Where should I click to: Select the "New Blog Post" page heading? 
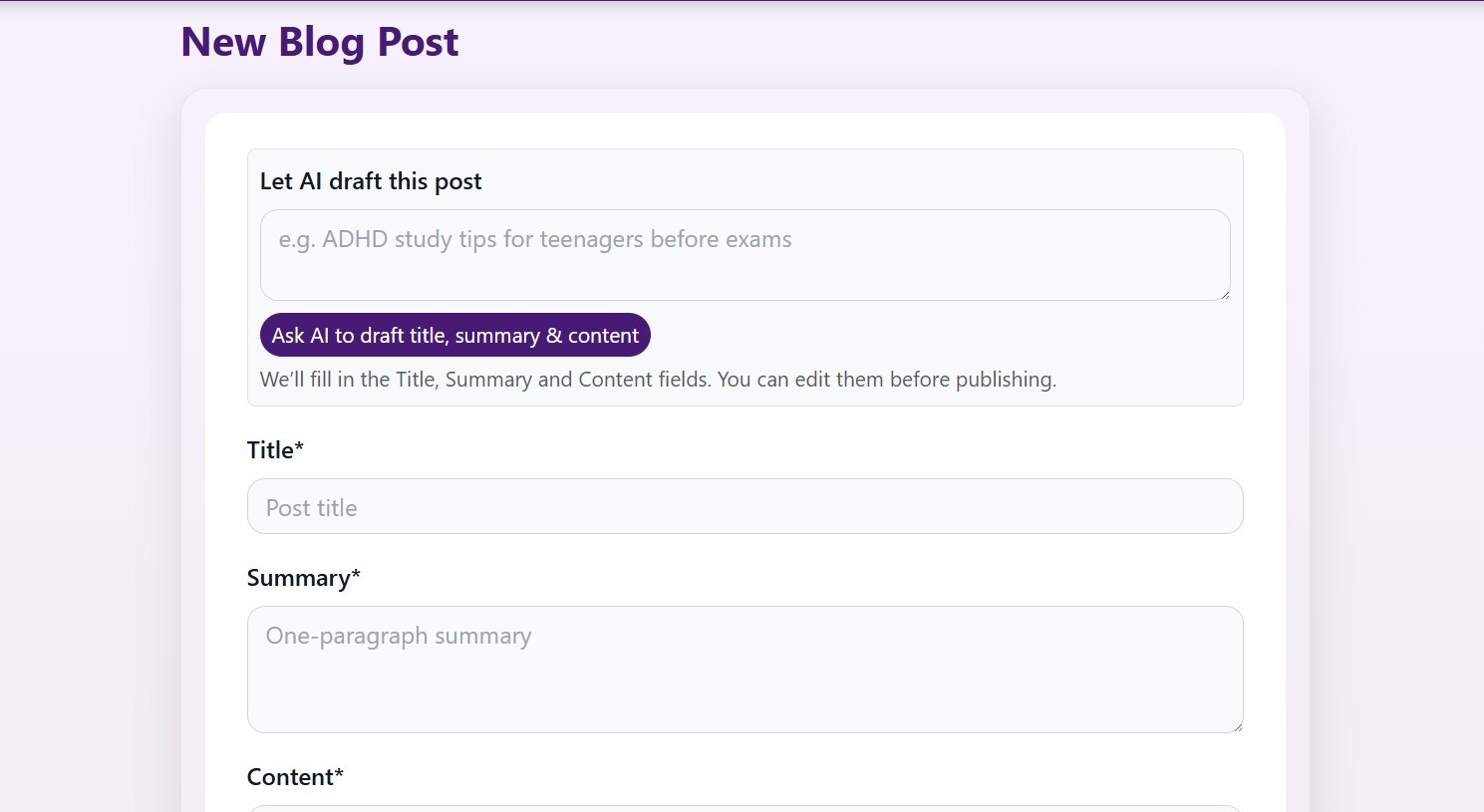pyautogui.click(x=318, y=41)
